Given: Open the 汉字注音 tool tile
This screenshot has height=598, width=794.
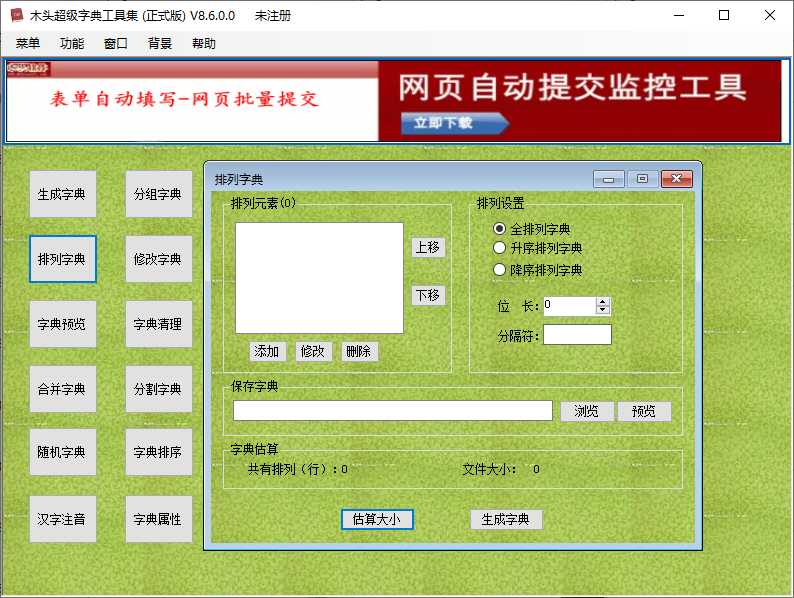Looking at the screenshot, I should click(63, 519).
